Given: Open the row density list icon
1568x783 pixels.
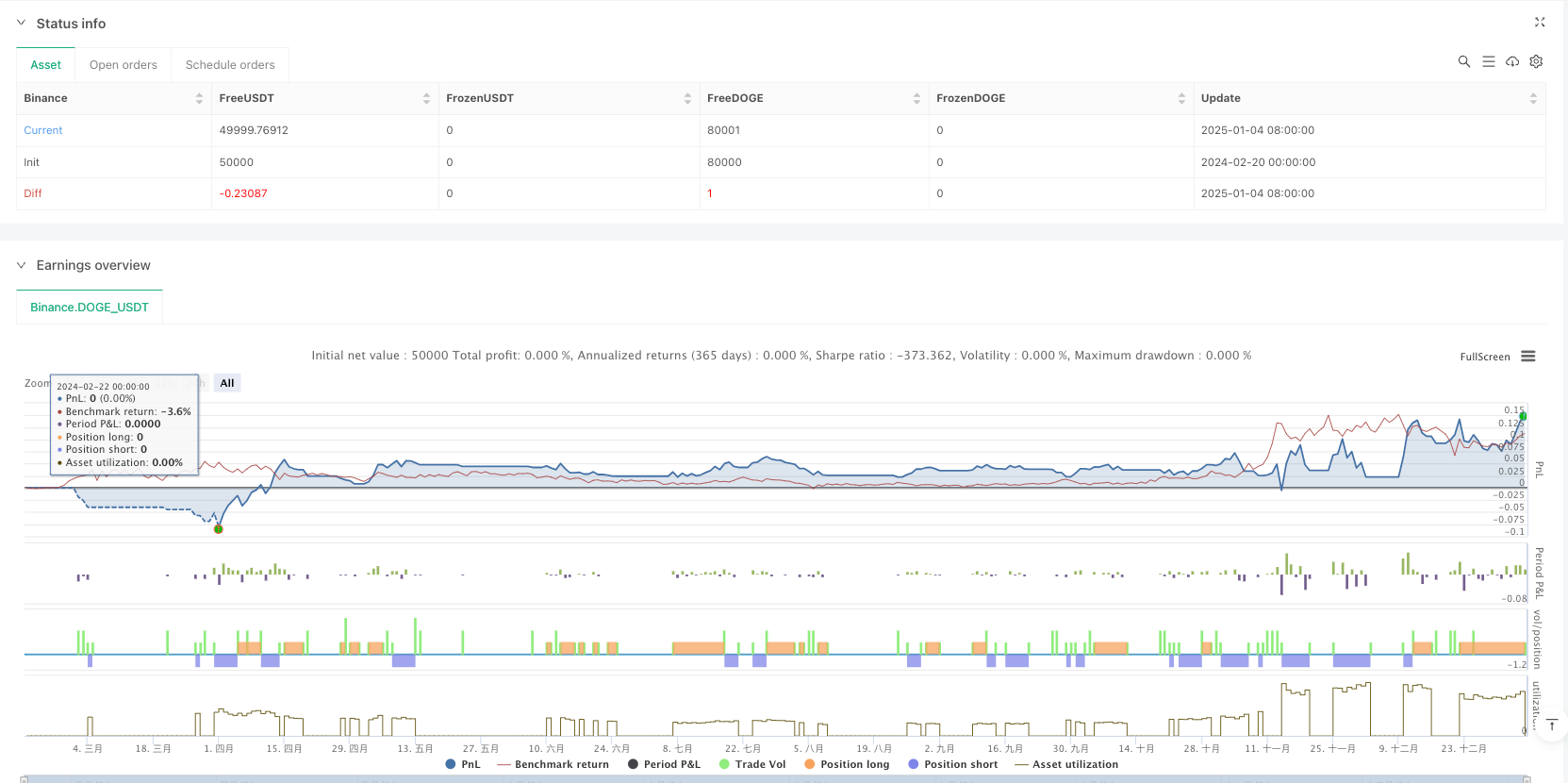Looking at the screenshot, I should pos(1488,61).
